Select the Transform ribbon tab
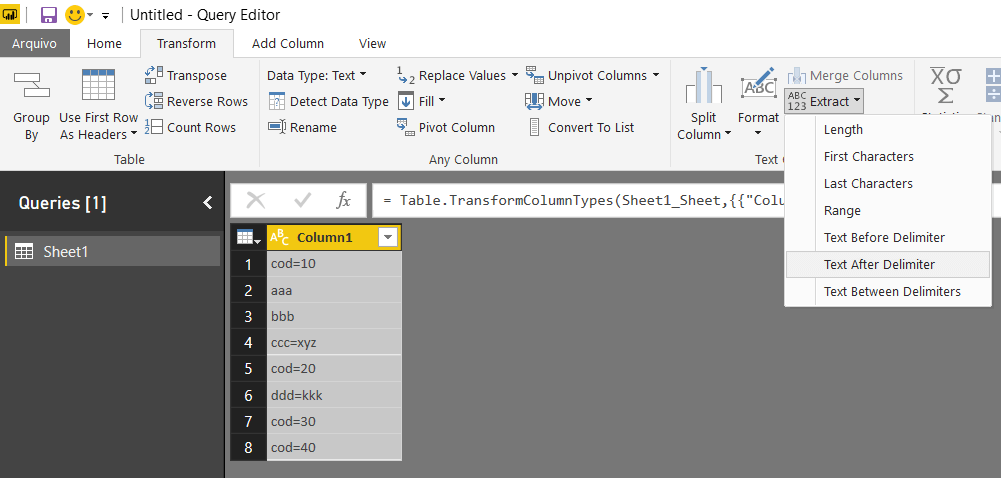The height and width of the screenshot is (478, 1001). pos(186,43)
